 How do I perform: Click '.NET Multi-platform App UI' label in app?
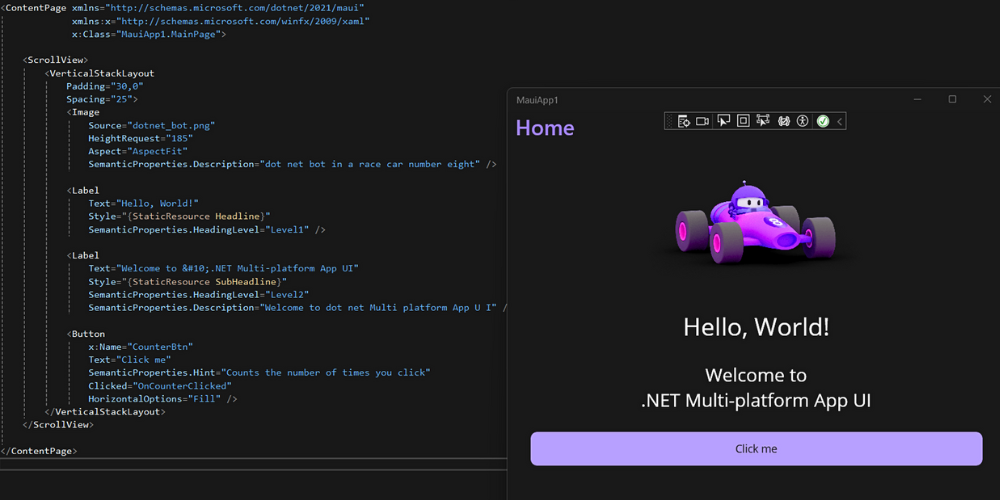click(x=756, y=401)
